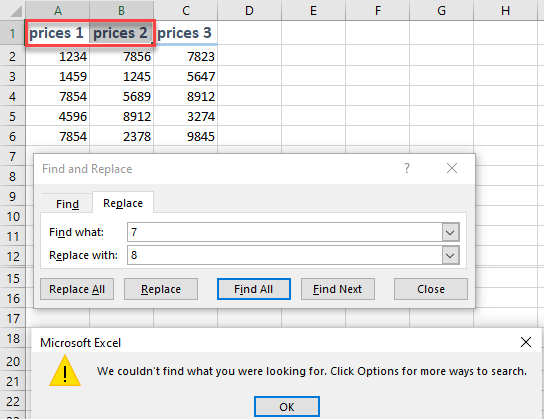Select column G header
Image resolution: width=544 pixels, height=419 pixels.
[x=441, y=10]
